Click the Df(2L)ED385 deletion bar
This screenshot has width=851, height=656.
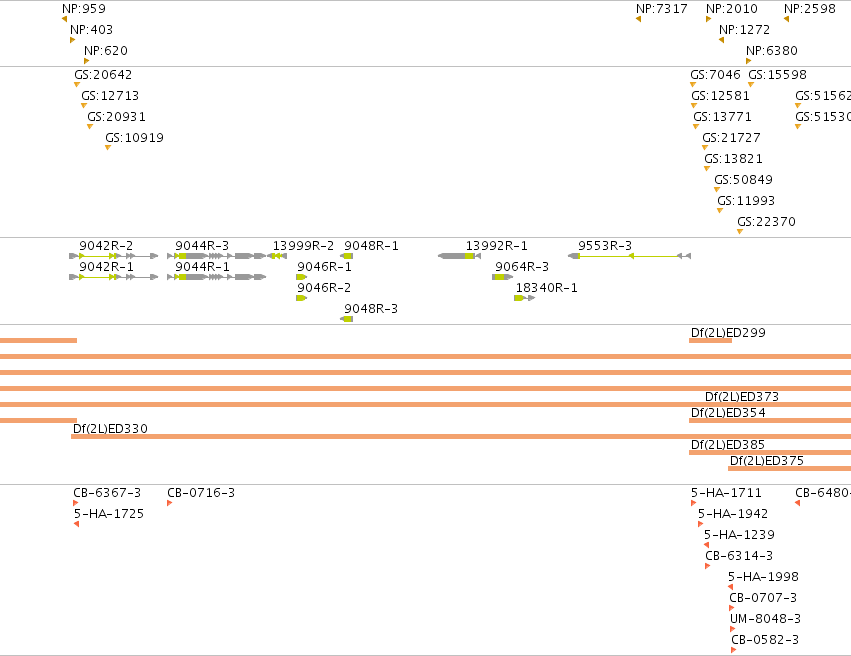tap(770, 453)
